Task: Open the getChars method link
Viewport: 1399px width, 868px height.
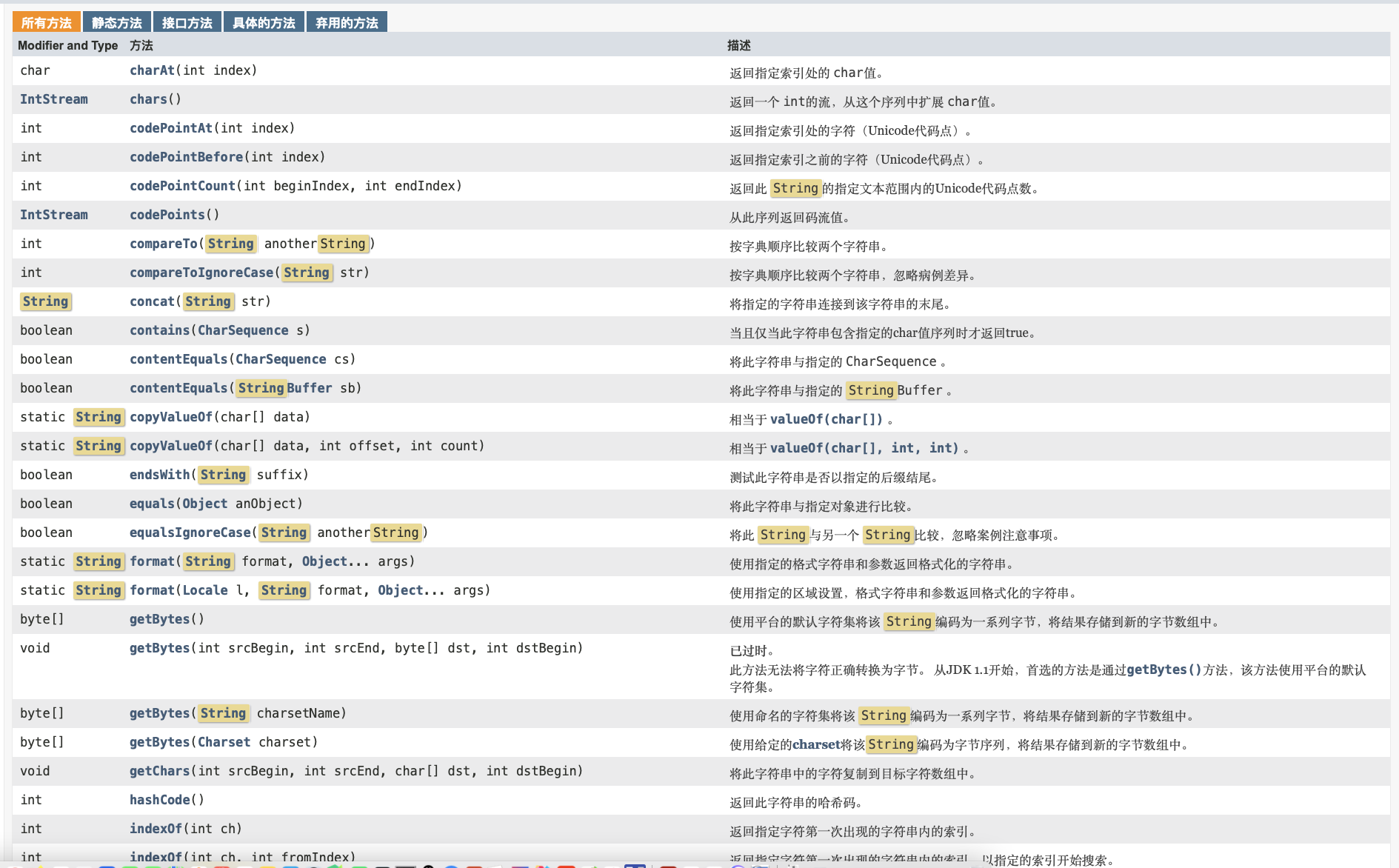Action: [x=159, y=771]
